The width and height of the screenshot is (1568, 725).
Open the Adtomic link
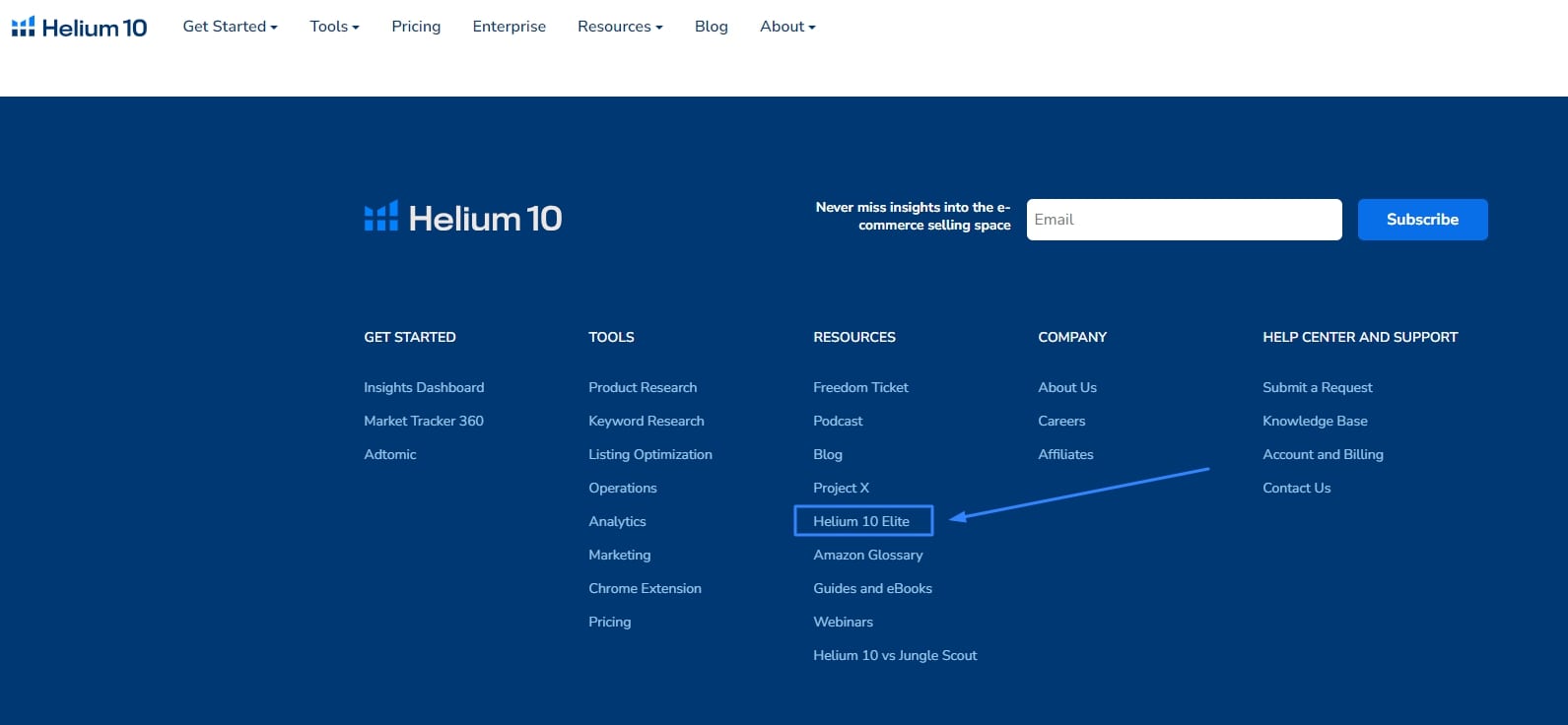coord(390,454)
